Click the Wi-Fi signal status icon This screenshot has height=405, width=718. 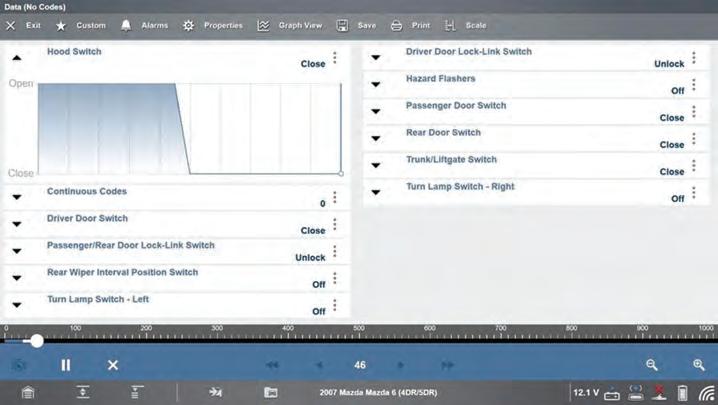pos(707,393)
